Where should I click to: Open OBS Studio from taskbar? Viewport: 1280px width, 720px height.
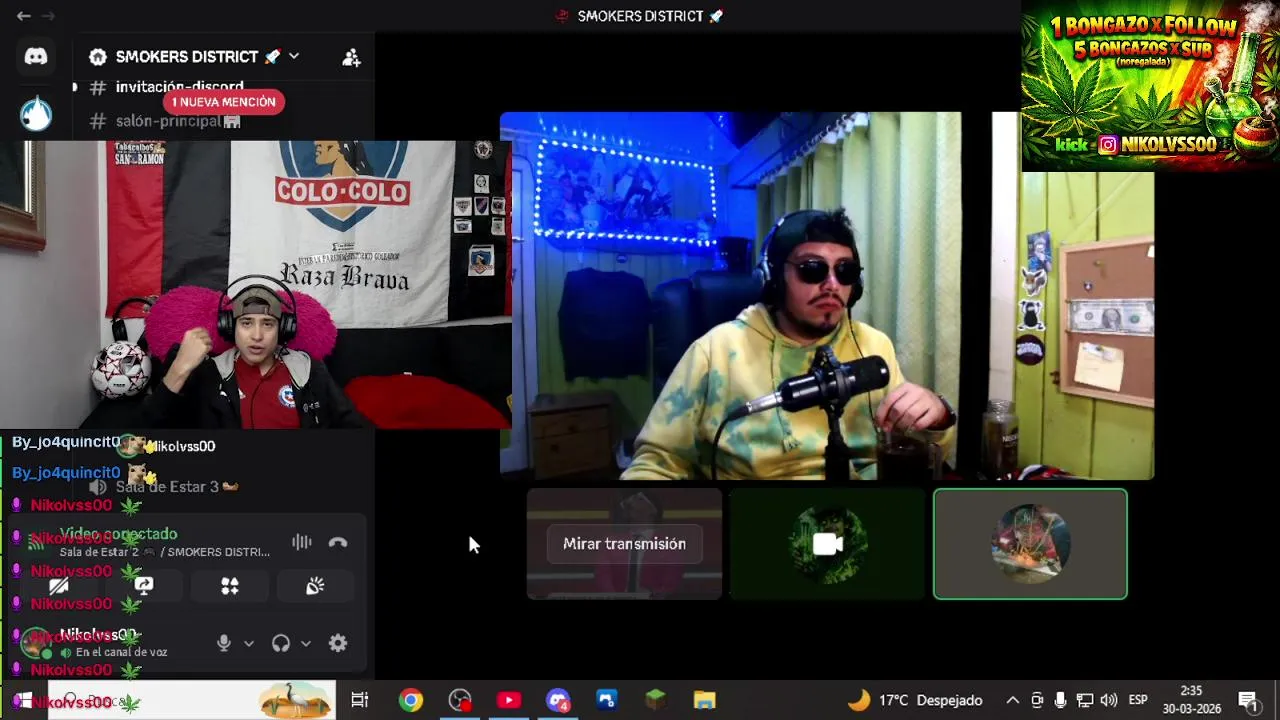pos(460,700)
